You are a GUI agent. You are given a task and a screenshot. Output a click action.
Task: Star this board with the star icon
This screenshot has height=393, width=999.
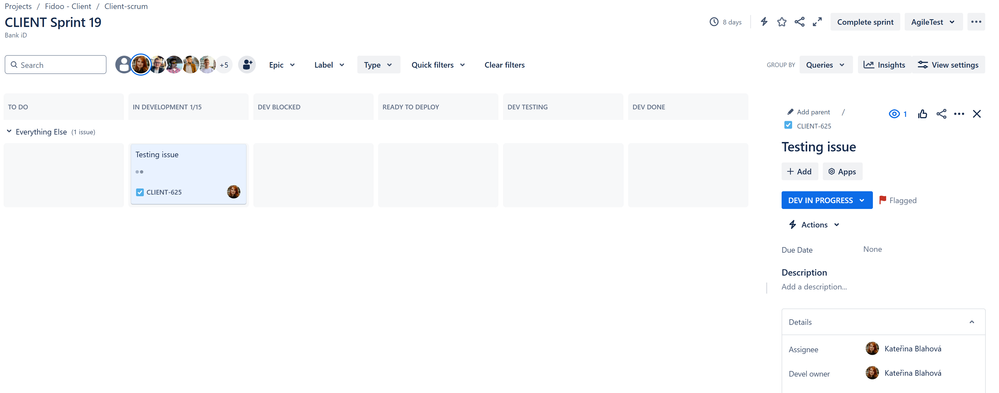[x=782, y=22]
